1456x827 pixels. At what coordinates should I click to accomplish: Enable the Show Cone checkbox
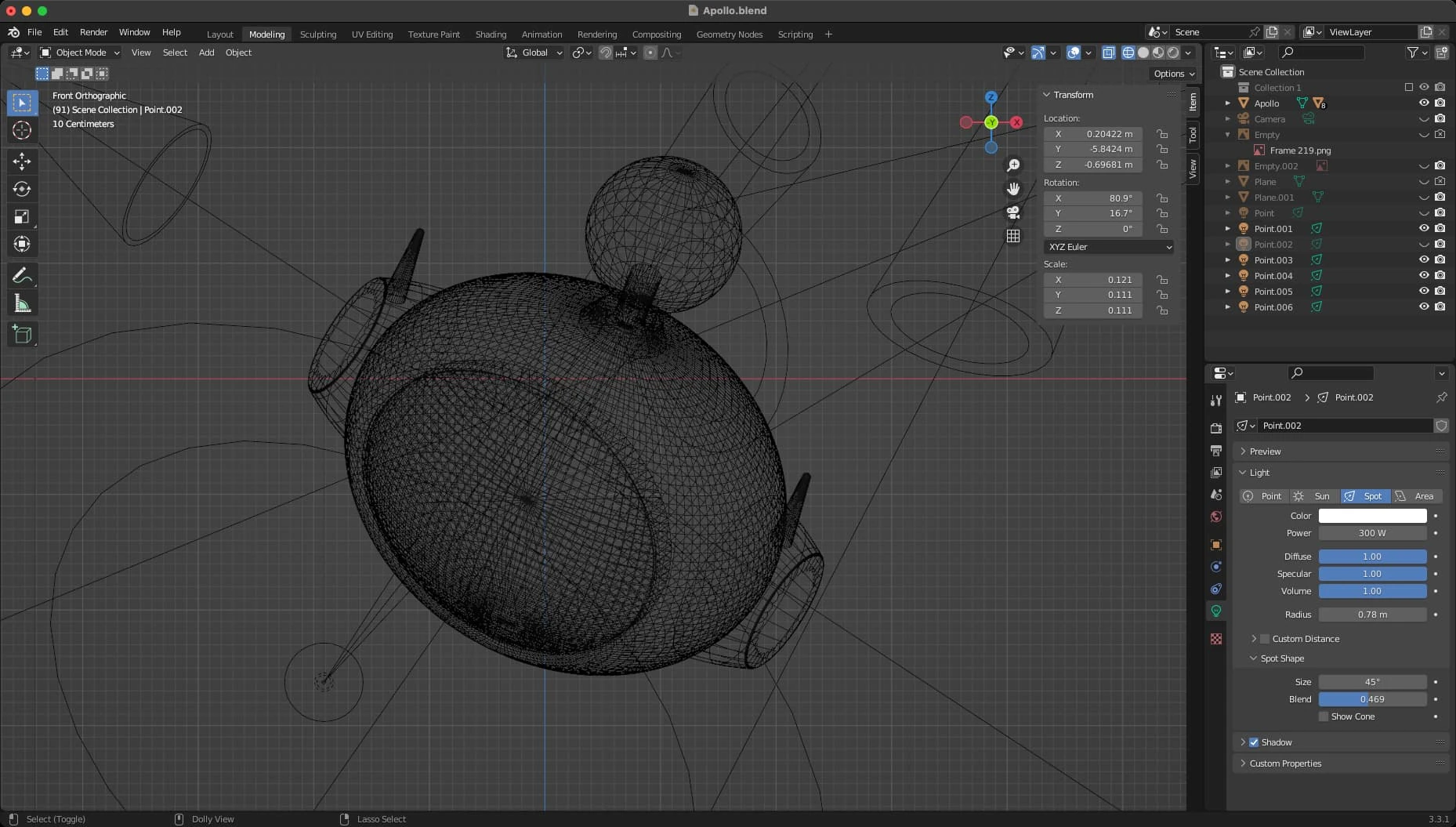pyautogui.click(x=1324, y=716)
